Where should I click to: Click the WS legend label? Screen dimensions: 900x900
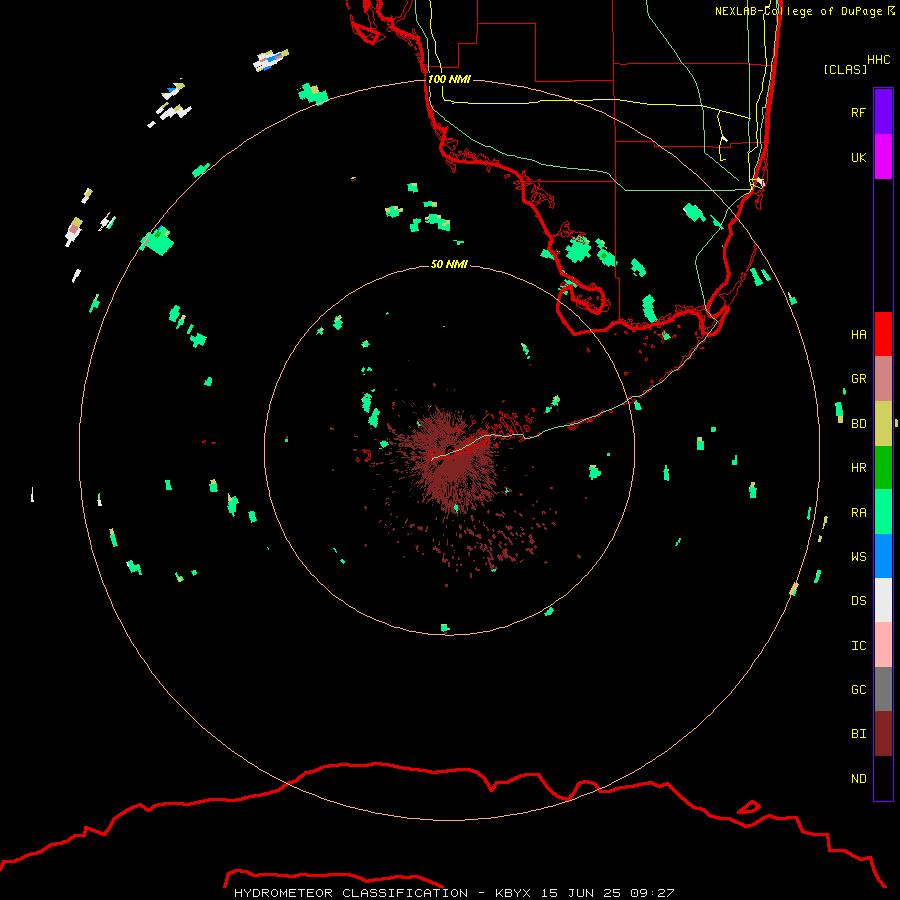858,556
